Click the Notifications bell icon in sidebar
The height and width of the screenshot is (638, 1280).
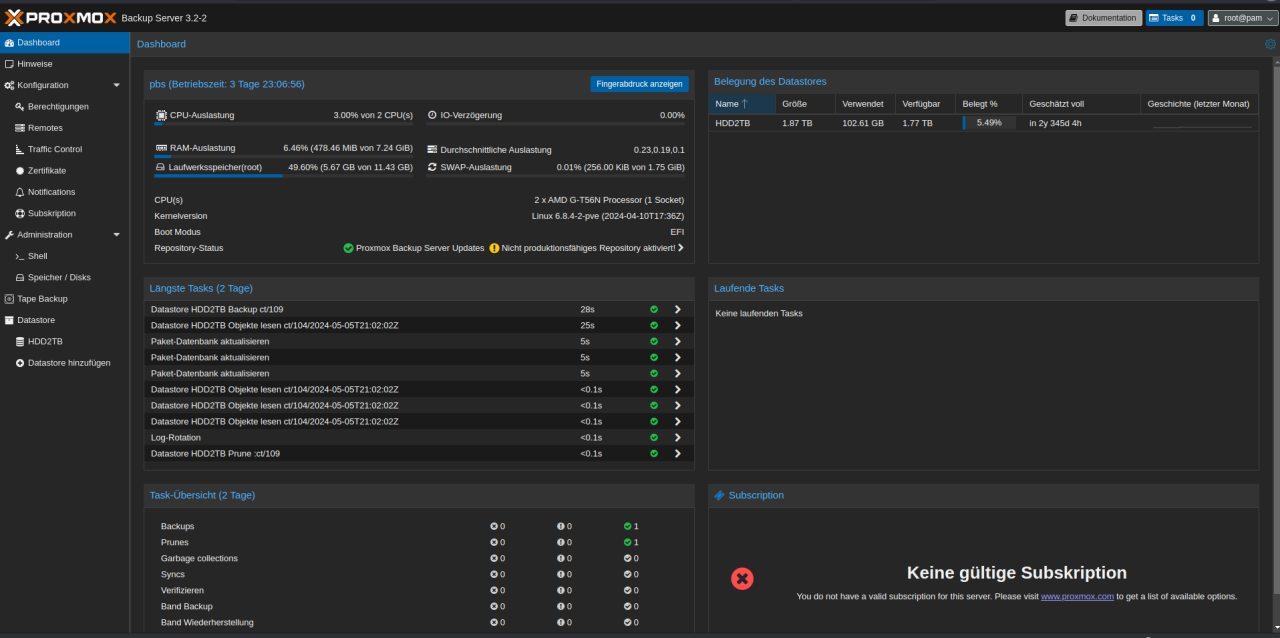coord(19,192)
